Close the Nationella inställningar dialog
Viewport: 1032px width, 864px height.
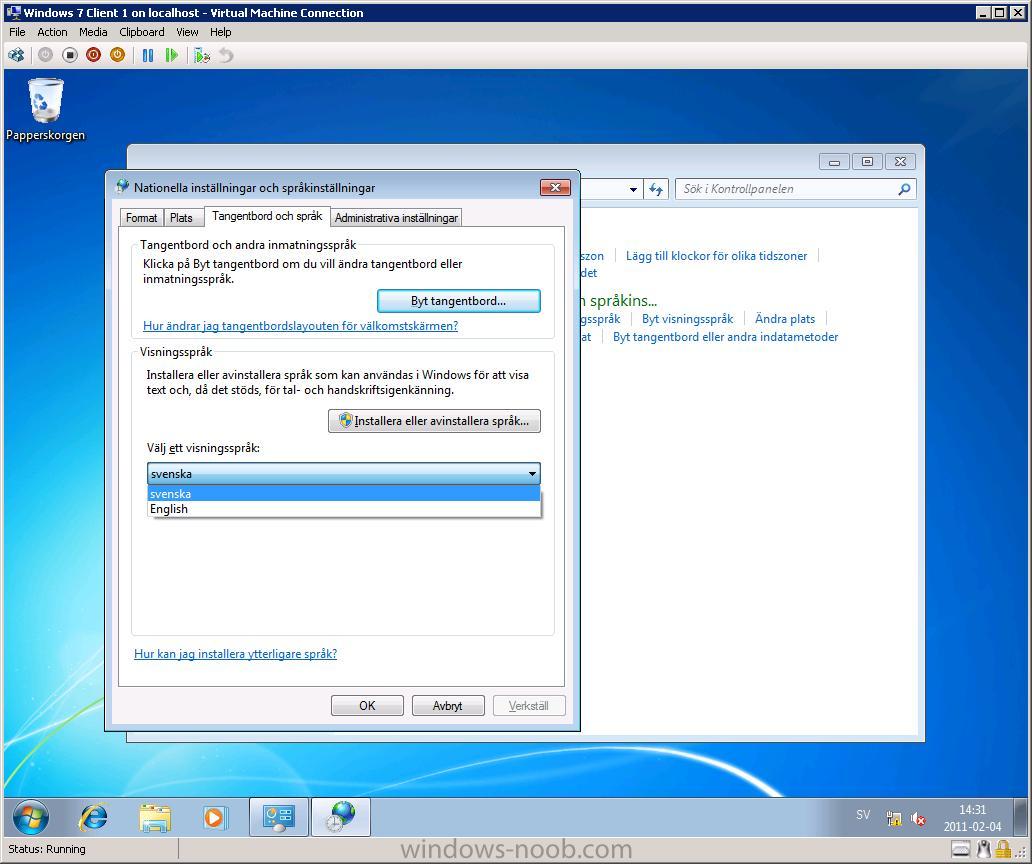(555, 188)
